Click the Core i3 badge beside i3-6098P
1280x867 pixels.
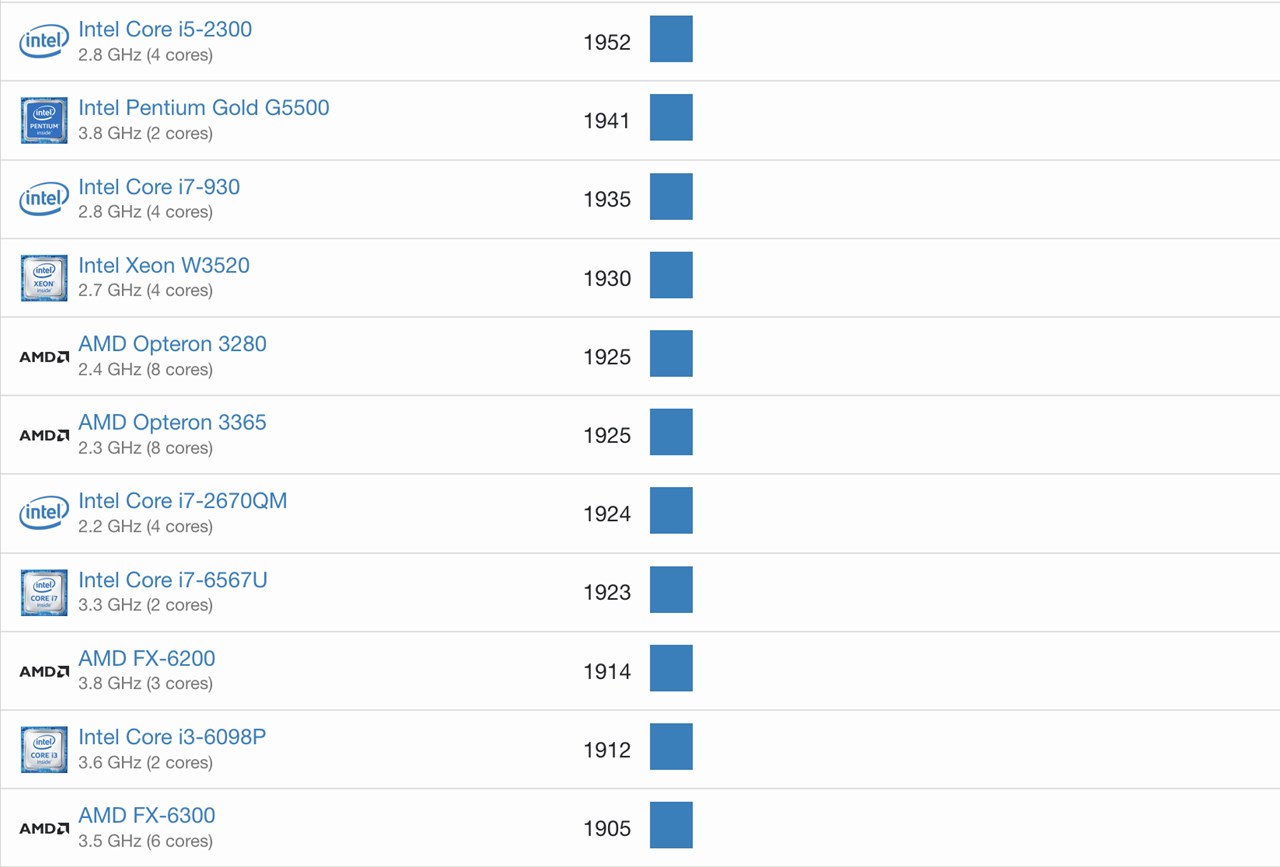point(44,749)
